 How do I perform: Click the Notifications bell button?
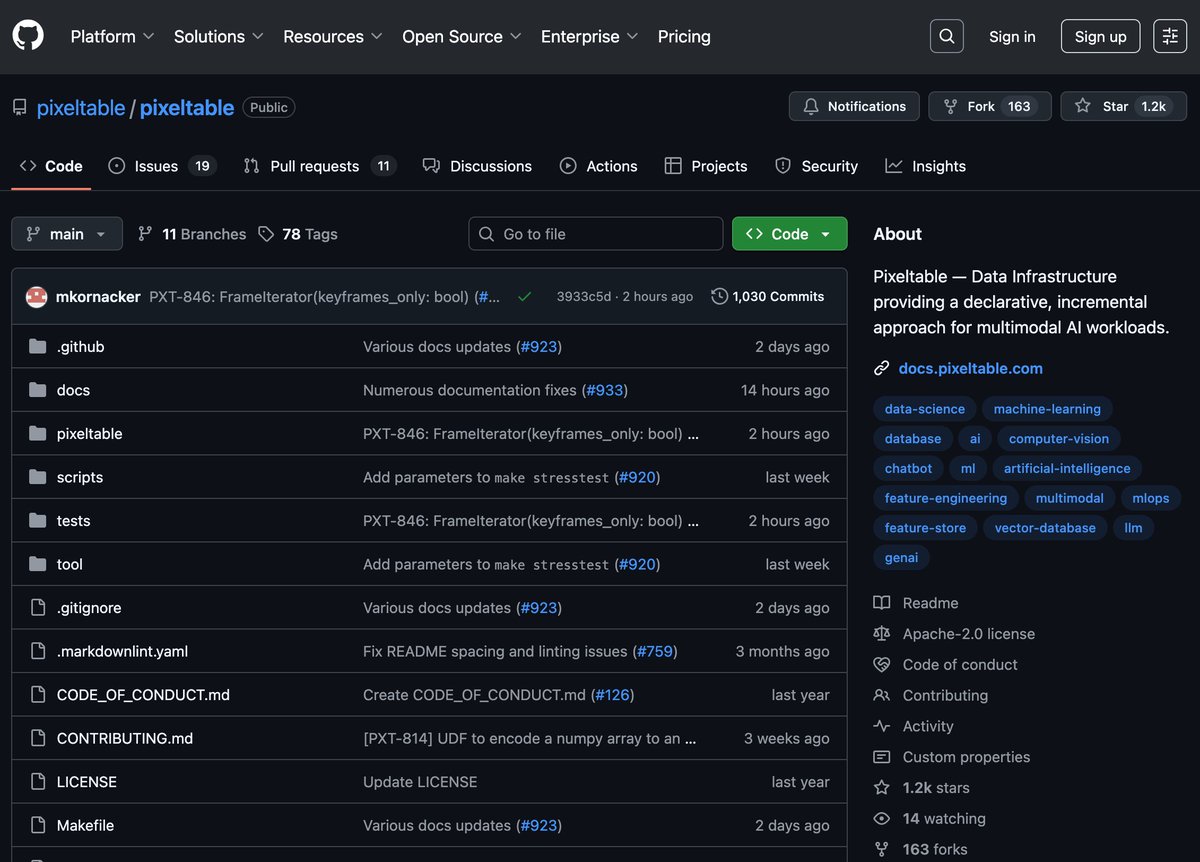(x=854, y=106)
